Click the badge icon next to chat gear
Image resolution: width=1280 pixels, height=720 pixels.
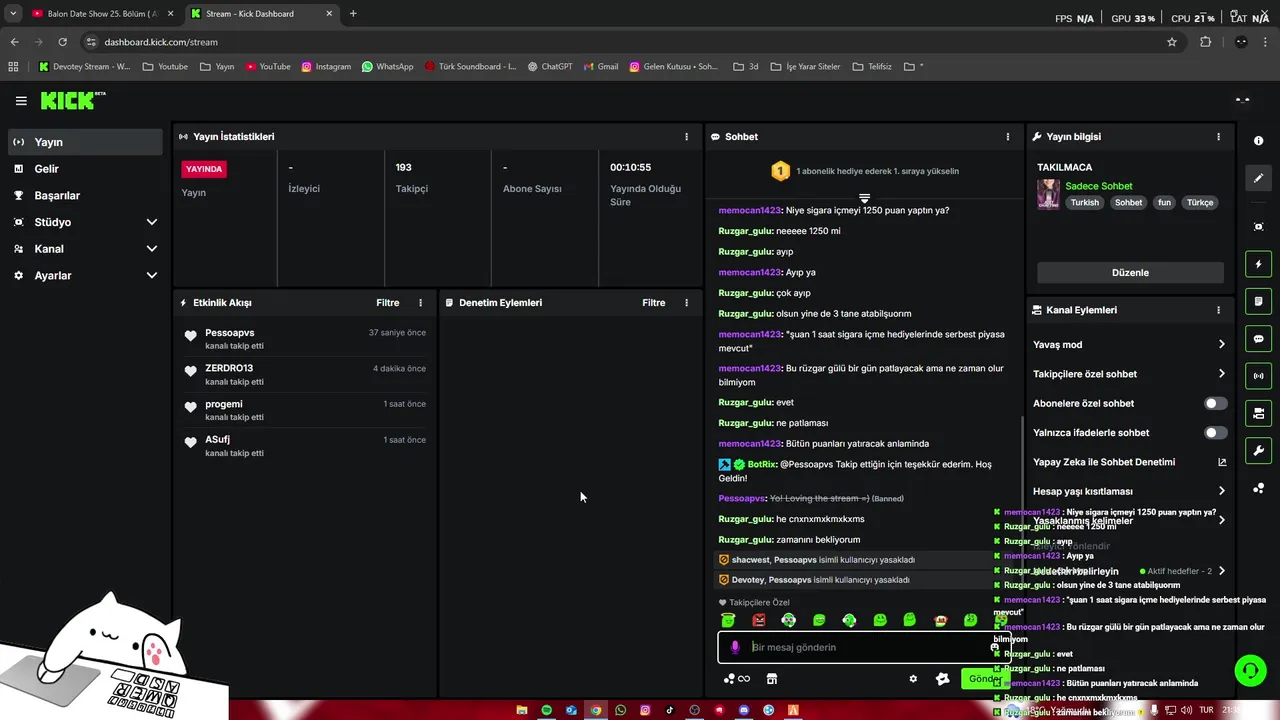point(942,679)
